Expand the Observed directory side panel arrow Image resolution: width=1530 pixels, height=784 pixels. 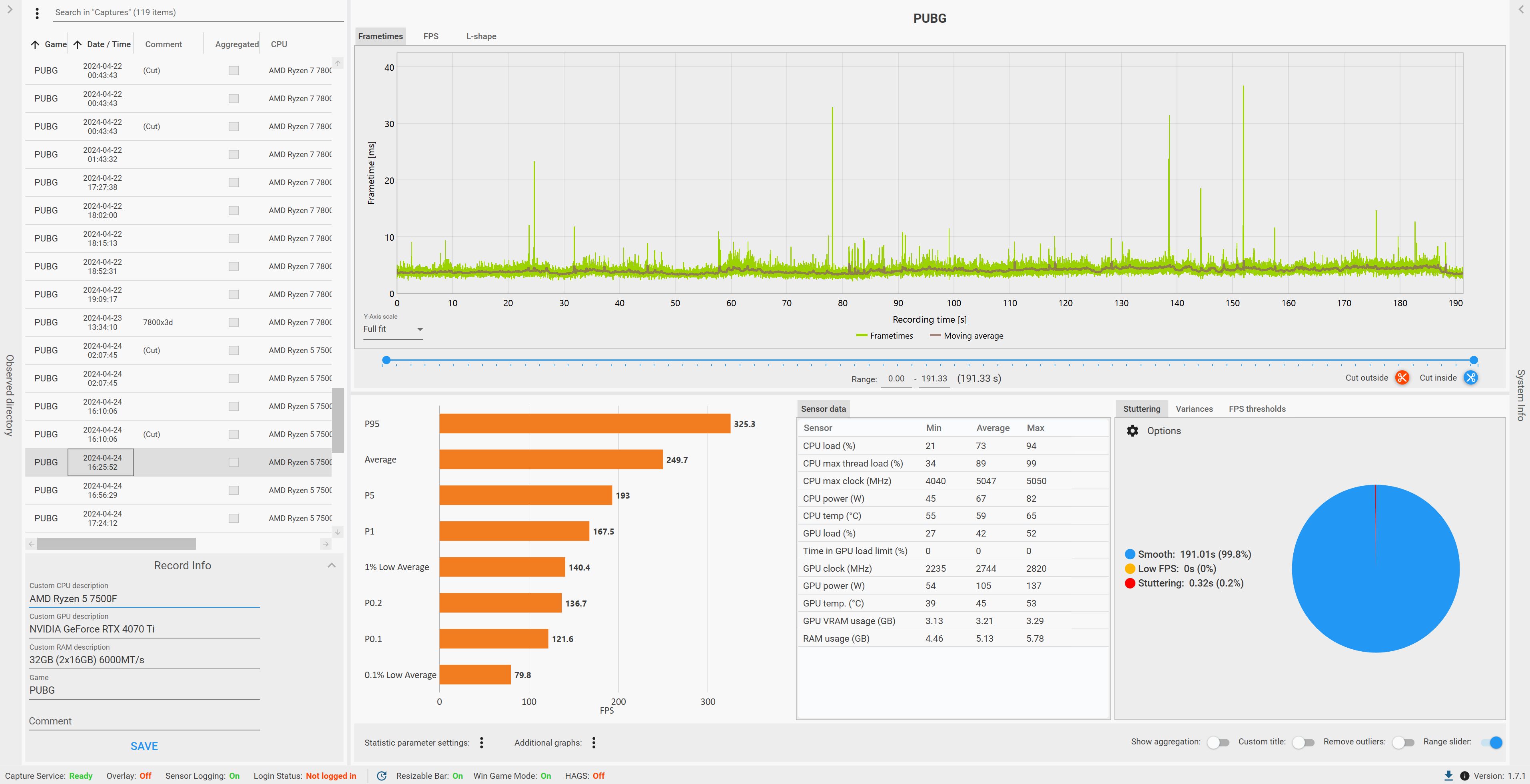click(x=10, y=10)
